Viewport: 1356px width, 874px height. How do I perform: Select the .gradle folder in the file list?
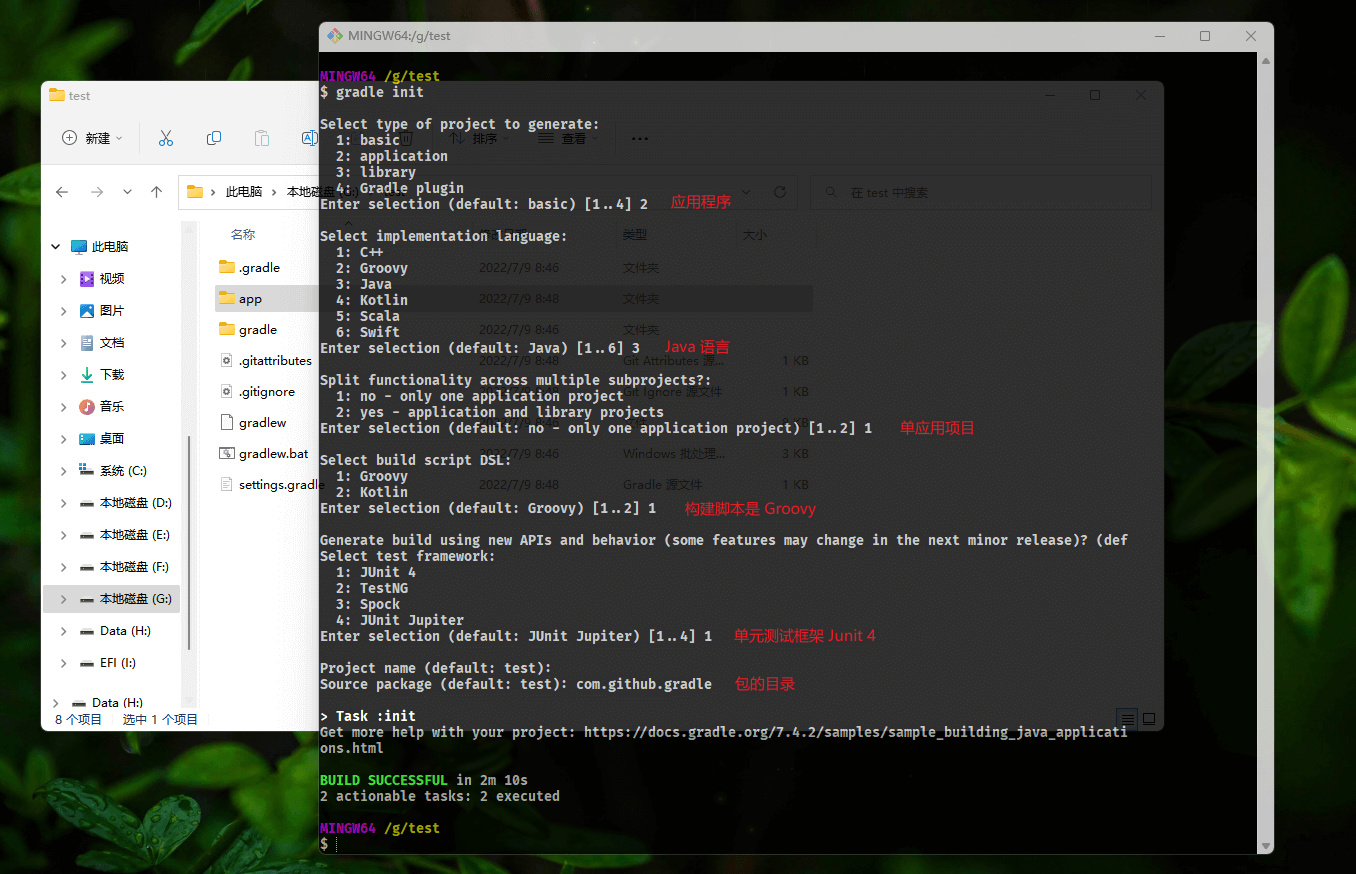[259, 268]
